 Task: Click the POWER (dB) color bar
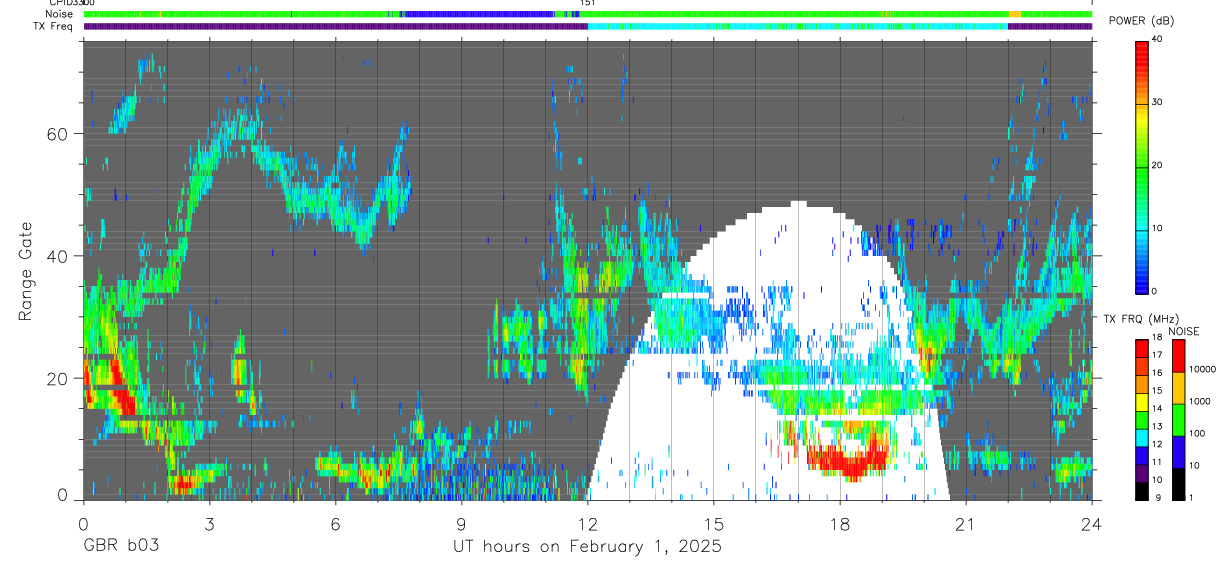click(x=1143, y=166)
